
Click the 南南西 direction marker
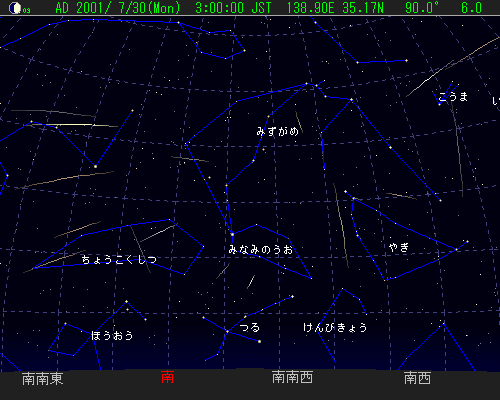[292, 377]
